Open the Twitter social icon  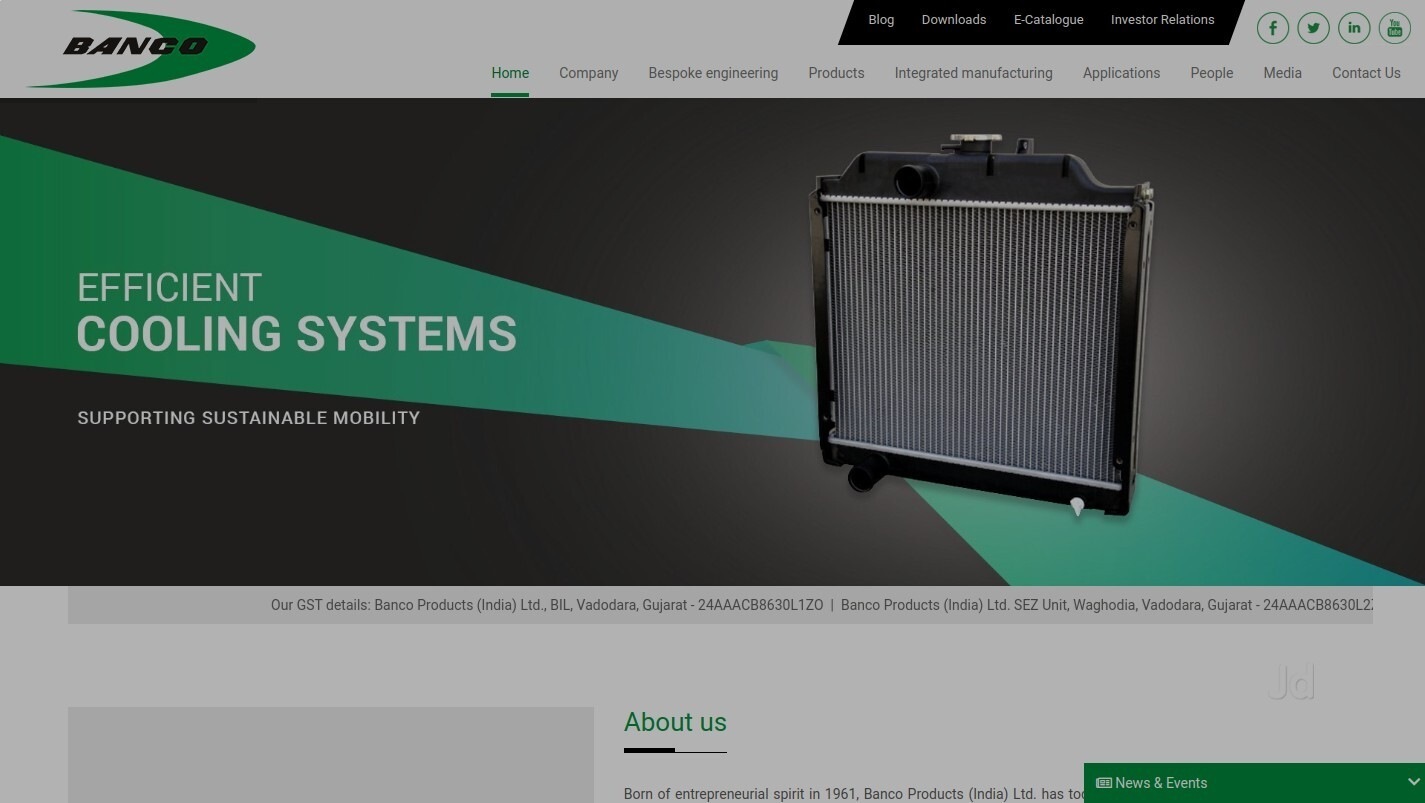(1313, 28)
